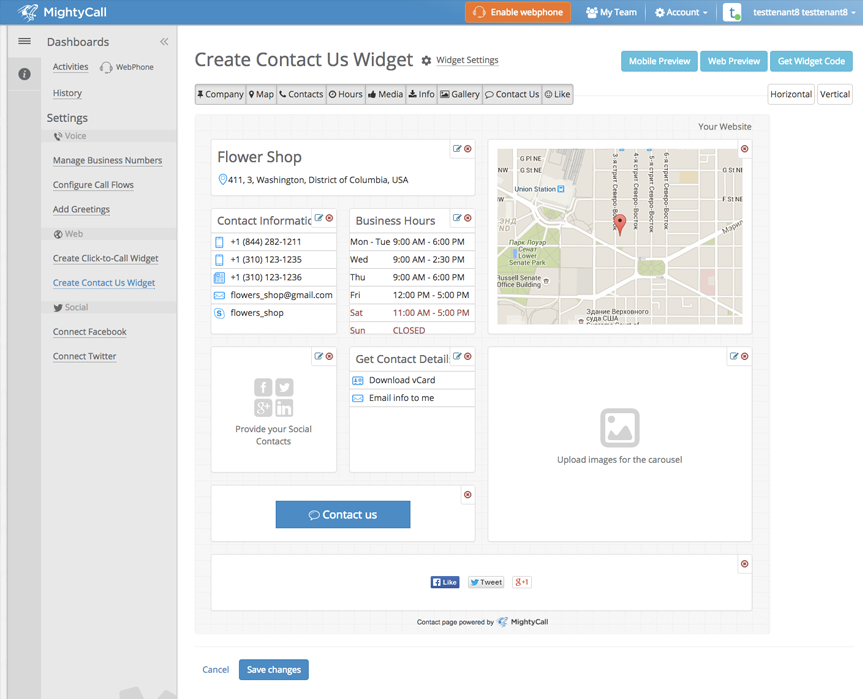Remove the Flower Shop company block

[x=468, y=149]
